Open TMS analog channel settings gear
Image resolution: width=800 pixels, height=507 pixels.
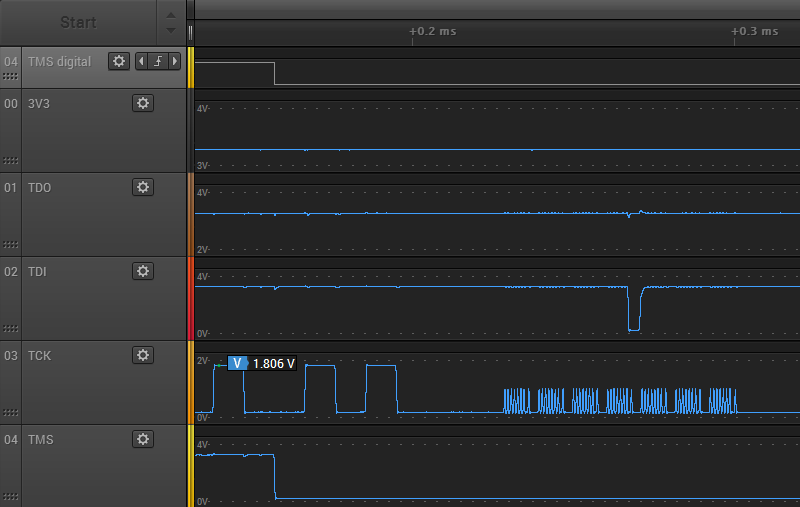(143, 439)
